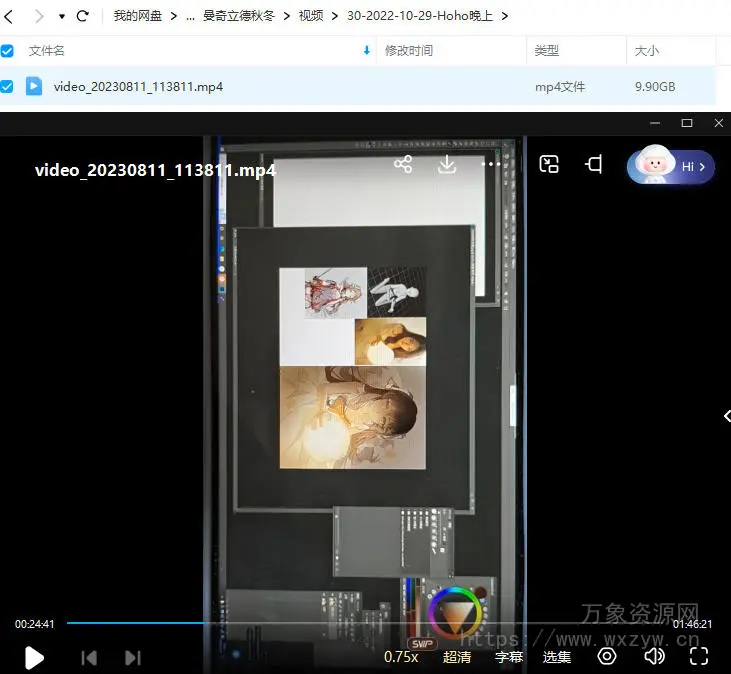Enter fullscreen mode
The width and height of the screenshot is (731, 674).
click(699, 656)
